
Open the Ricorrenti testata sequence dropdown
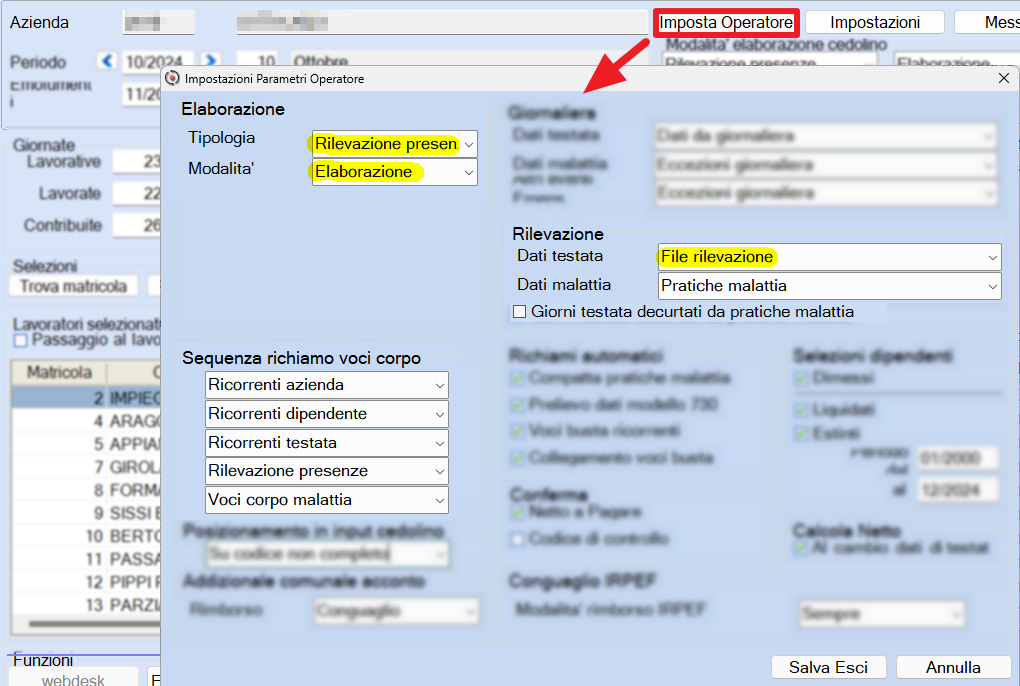pos(327,443)
